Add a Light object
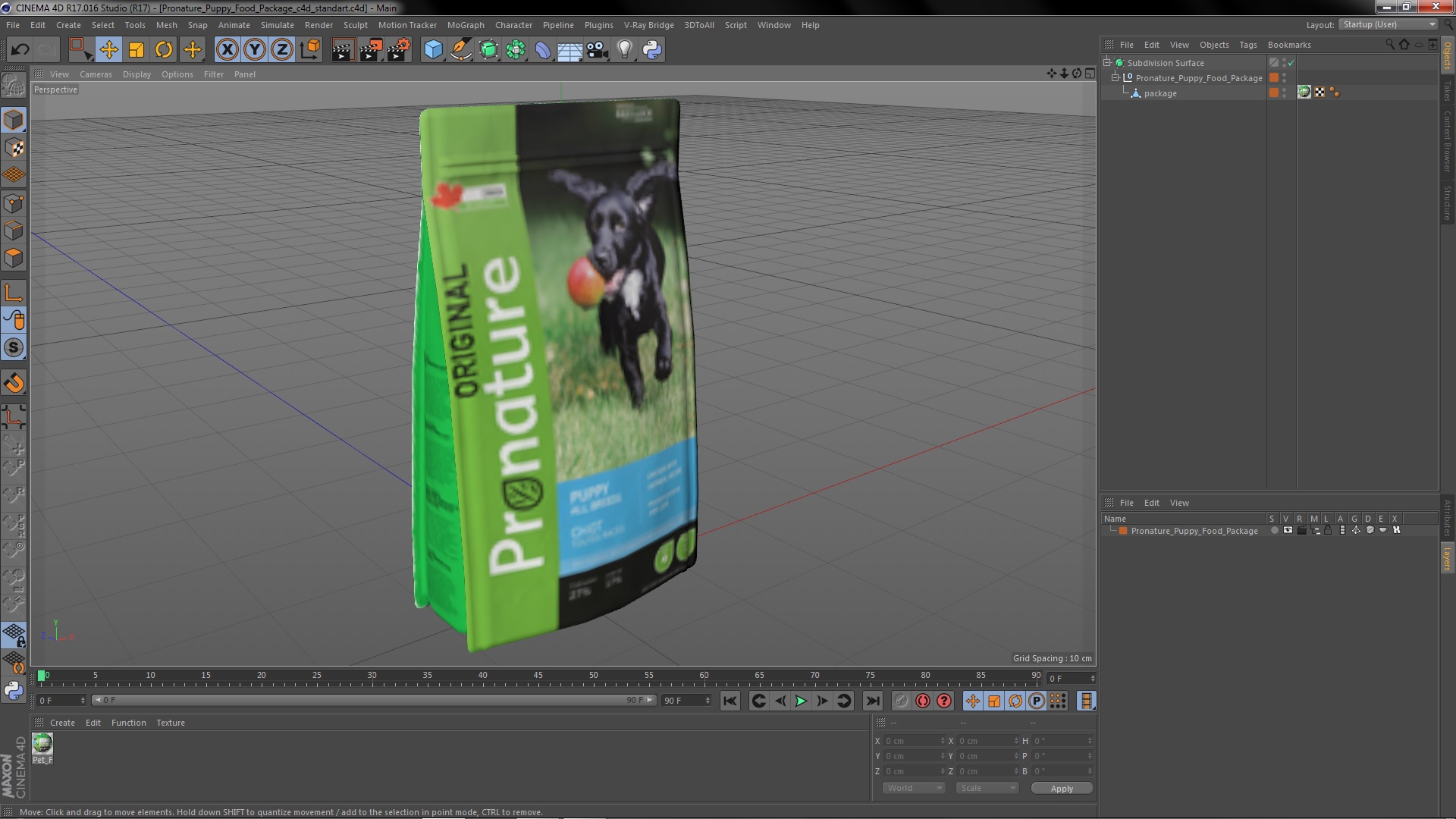Image resolution: width=1456 pixels, height=819 pixels. [625, 50]
